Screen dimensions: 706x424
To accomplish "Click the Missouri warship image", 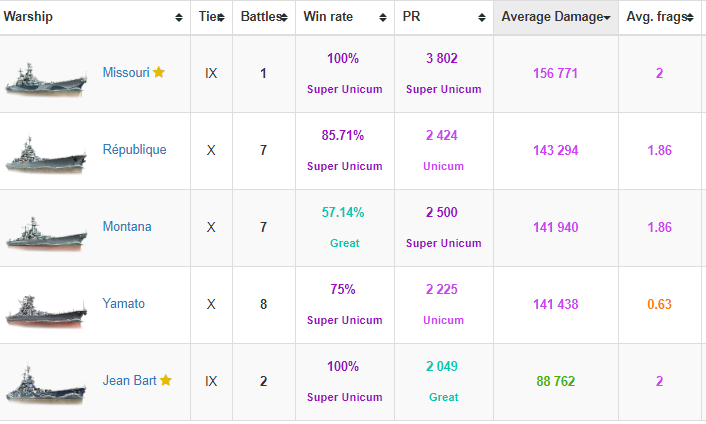I will tap(46, 76).
